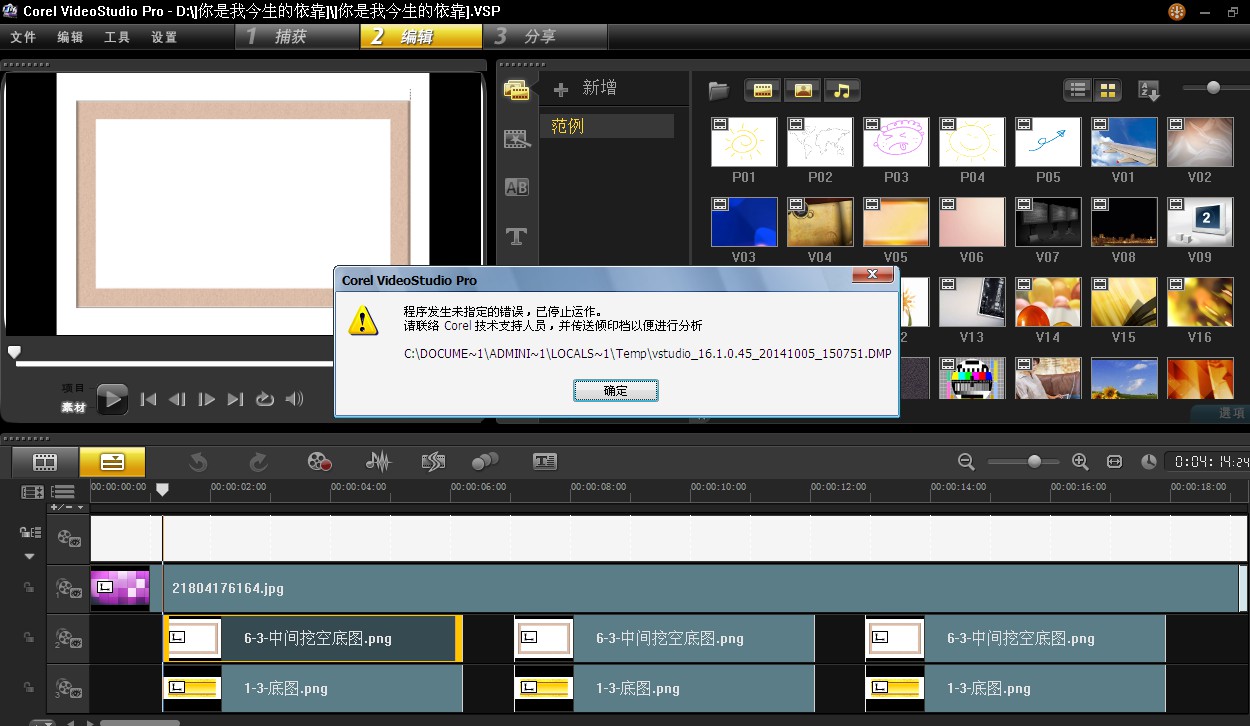Switch preview to Project mode
1250x726 pixels.
click(74, 388)
